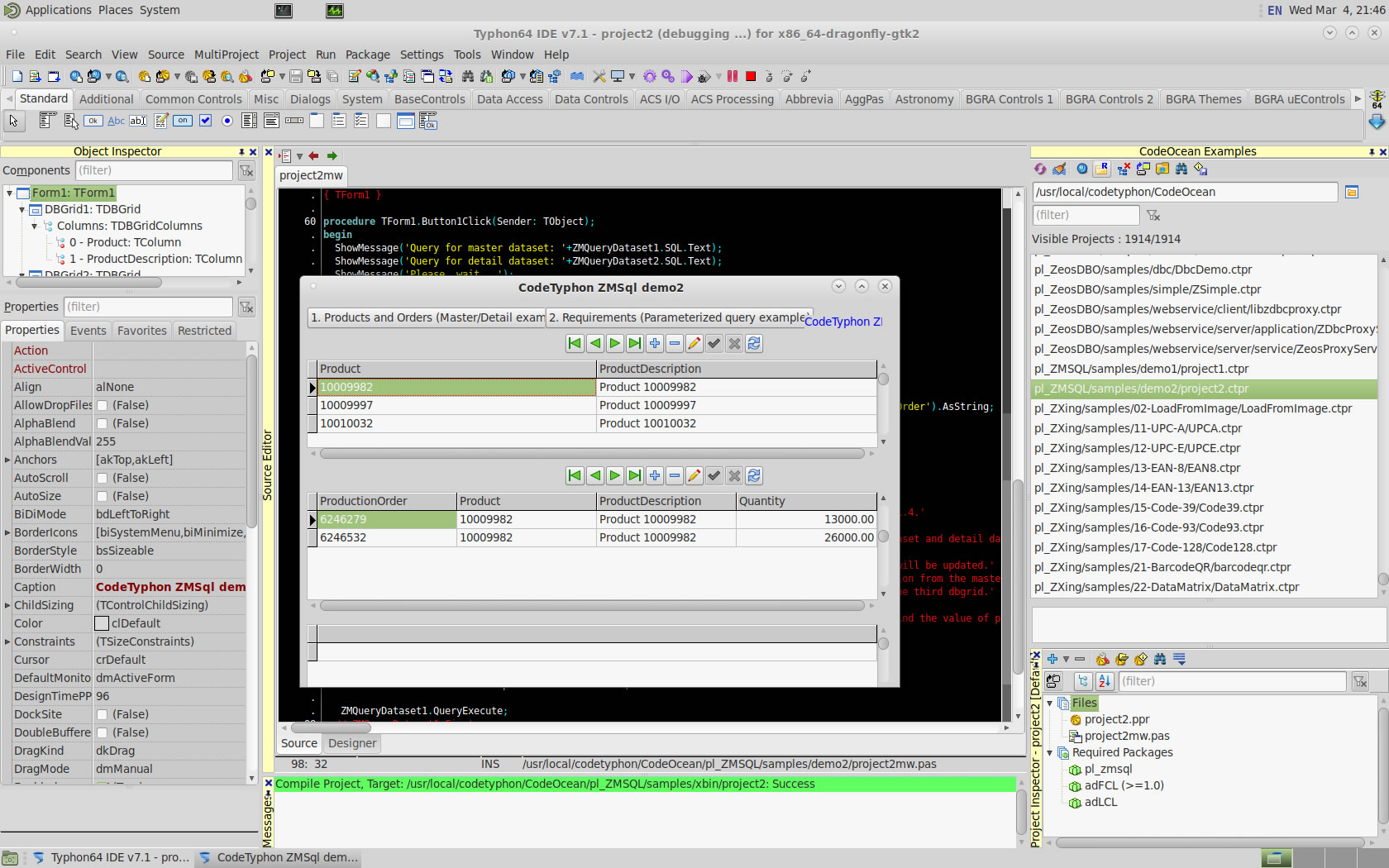Collapse the Files node in Project Inspector

coord(1050,703)
